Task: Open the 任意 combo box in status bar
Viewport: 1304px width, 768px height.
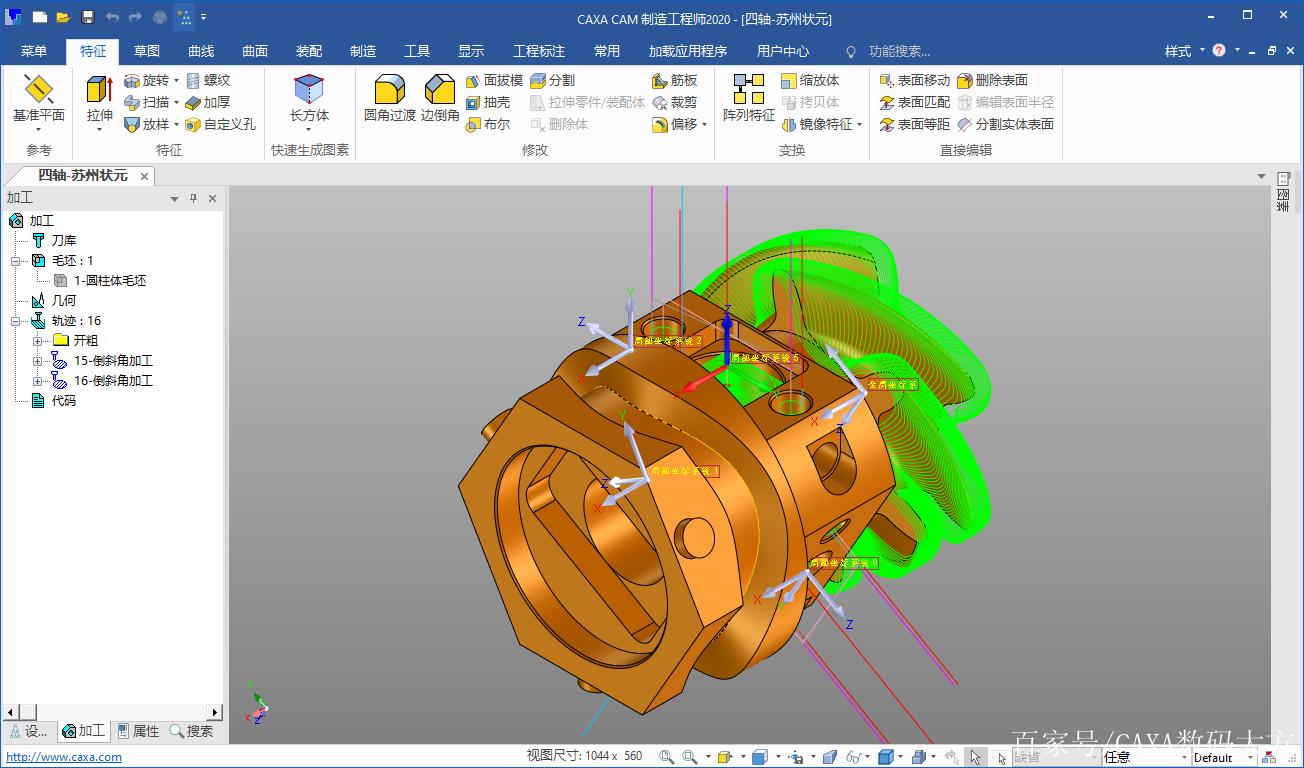Action: pos(1144,757)
